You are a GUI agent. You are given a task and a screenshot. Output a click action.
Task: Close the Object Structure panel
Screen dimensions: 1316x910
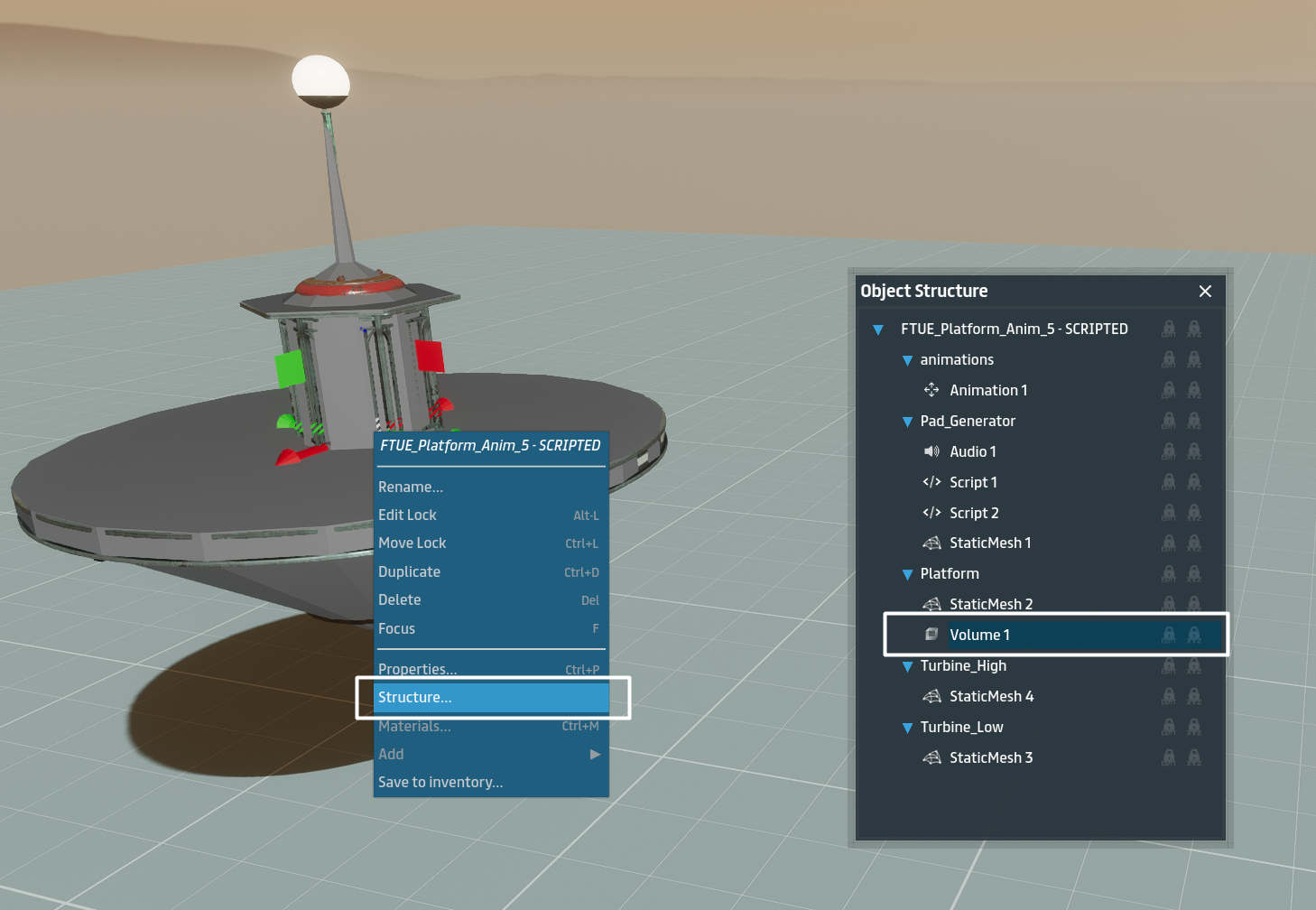coord(1205,291)
